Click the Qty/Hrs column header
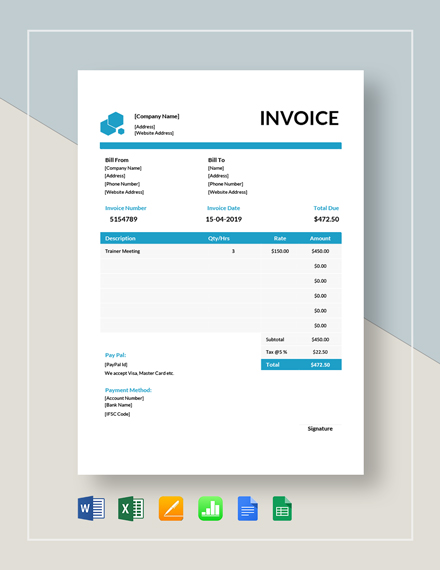The width and height of the screenshot is (440, 570). [x=219, y=238]
